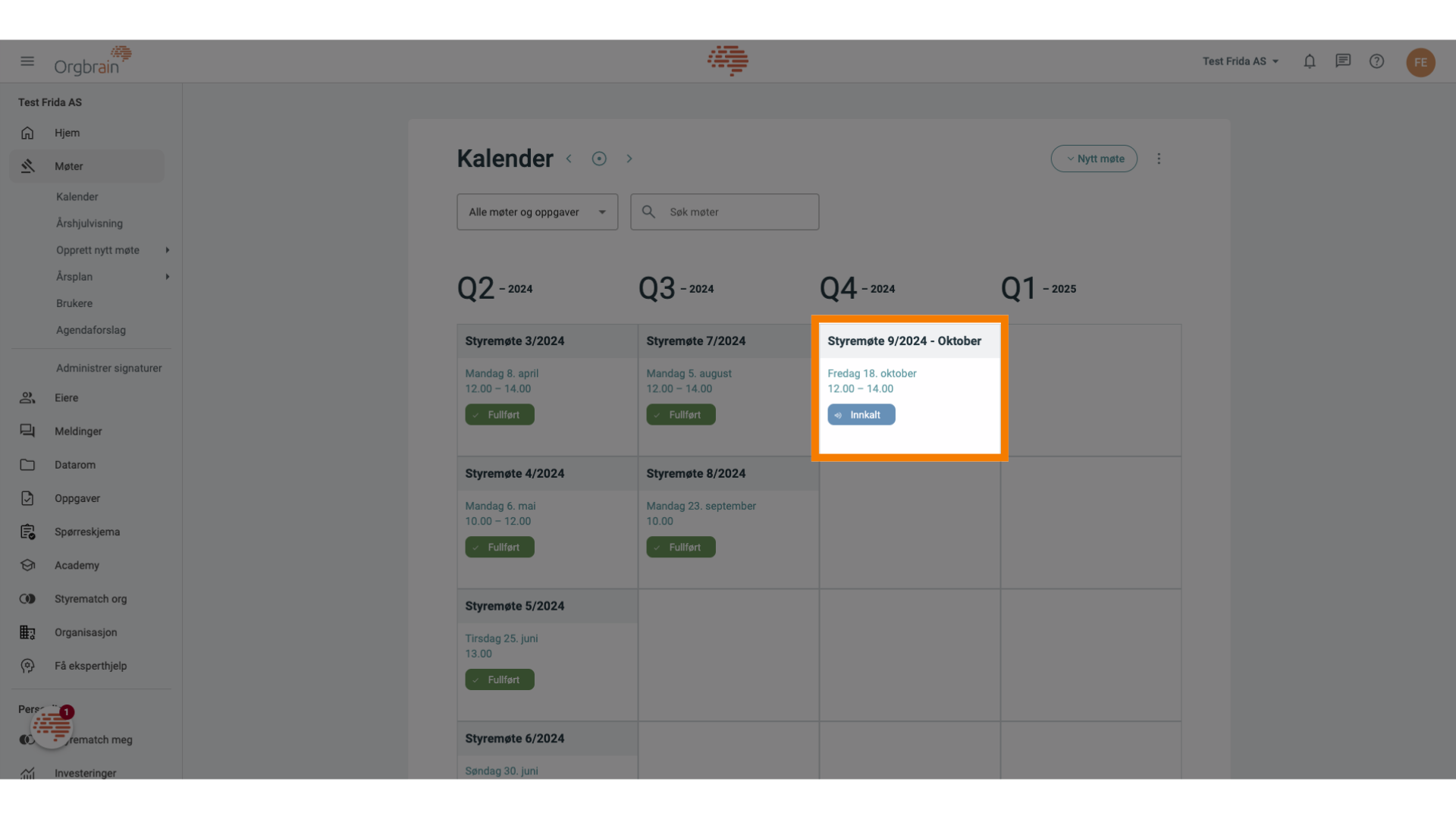Click the chat/messages icon in top bar
Image resolution: width=1456 pixels, height=819 pixels.
1343,61
